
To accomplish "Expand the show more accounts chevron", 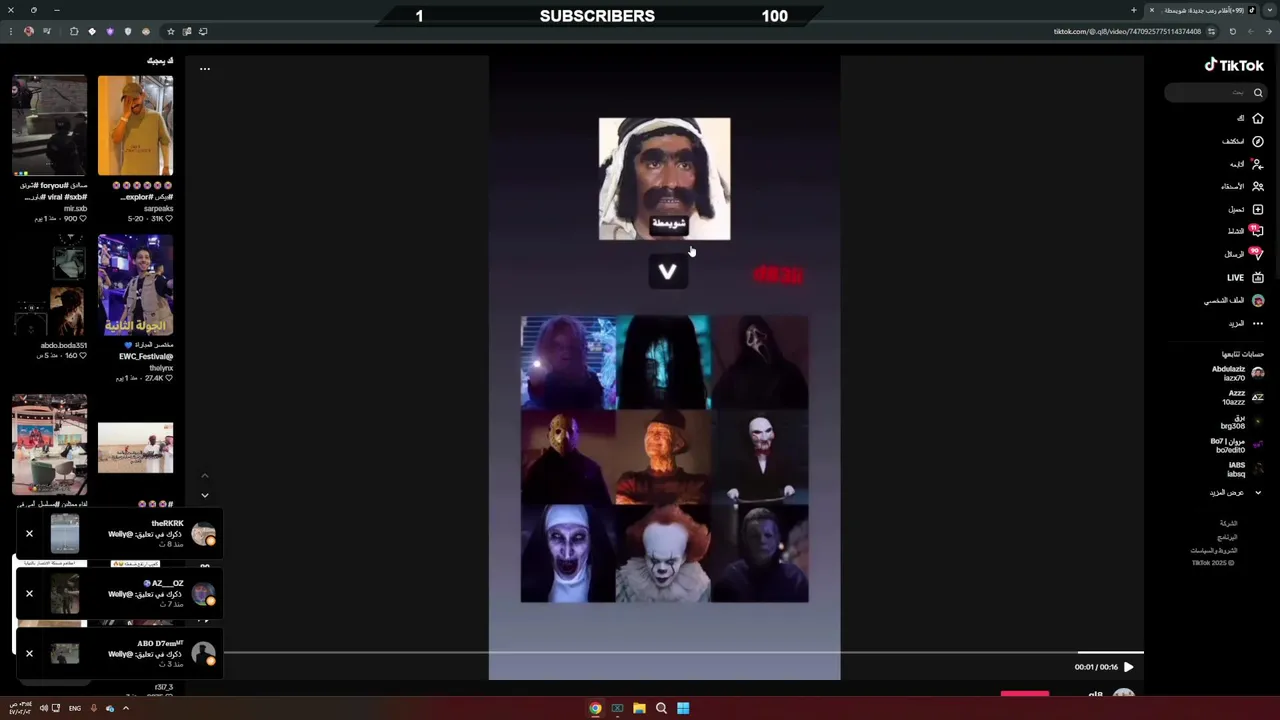I will pyautogui.click(x=1258, y=492).
